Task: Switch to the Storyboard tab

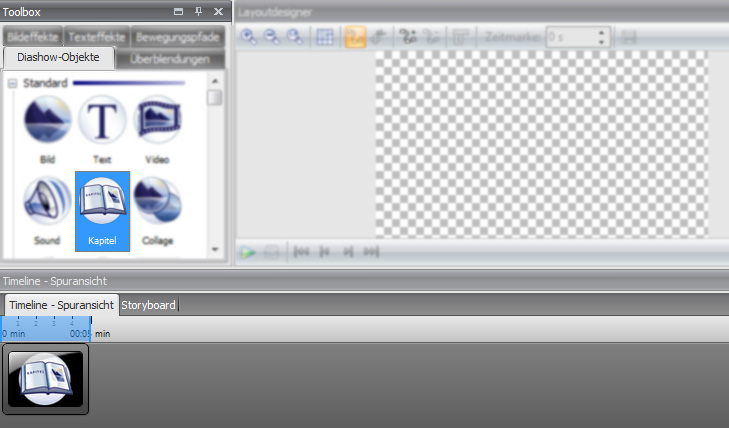Action: tap(148, 305)
